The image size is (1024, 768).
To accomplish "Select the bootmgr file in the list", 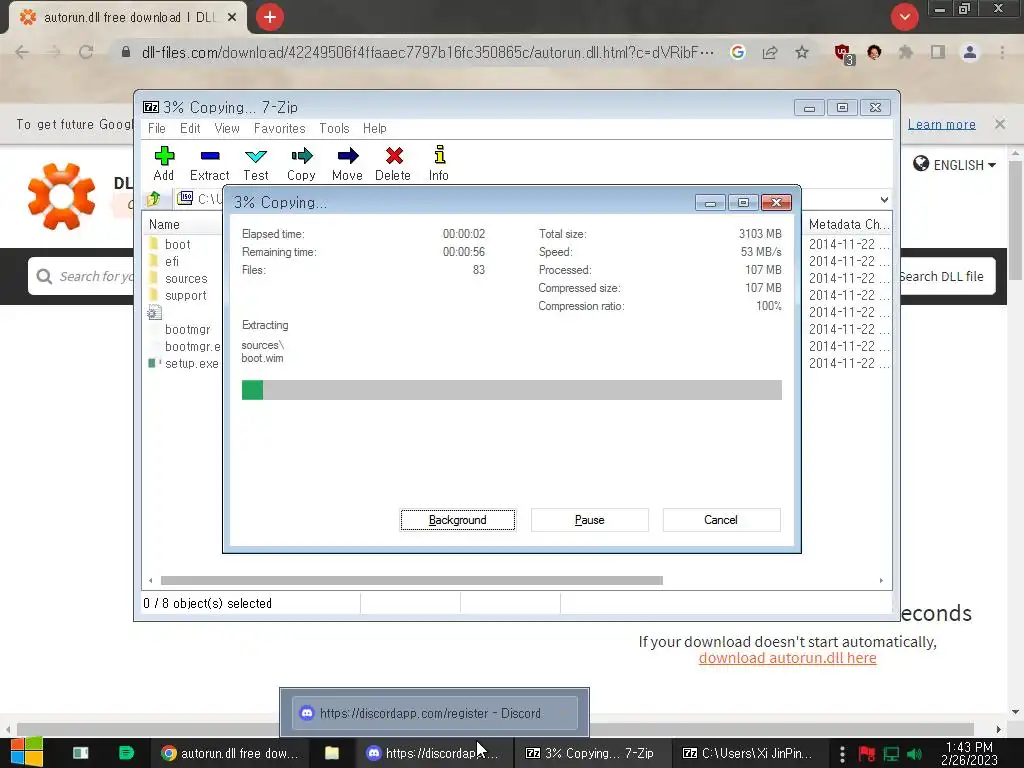I will [x=187, y=329].
